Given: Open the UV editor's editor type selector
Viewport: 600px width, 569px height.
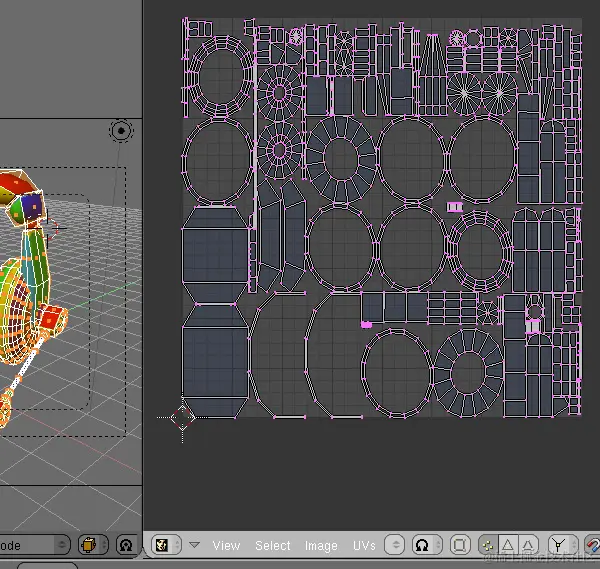Looking at the screenshot, I should click(166, 545).
